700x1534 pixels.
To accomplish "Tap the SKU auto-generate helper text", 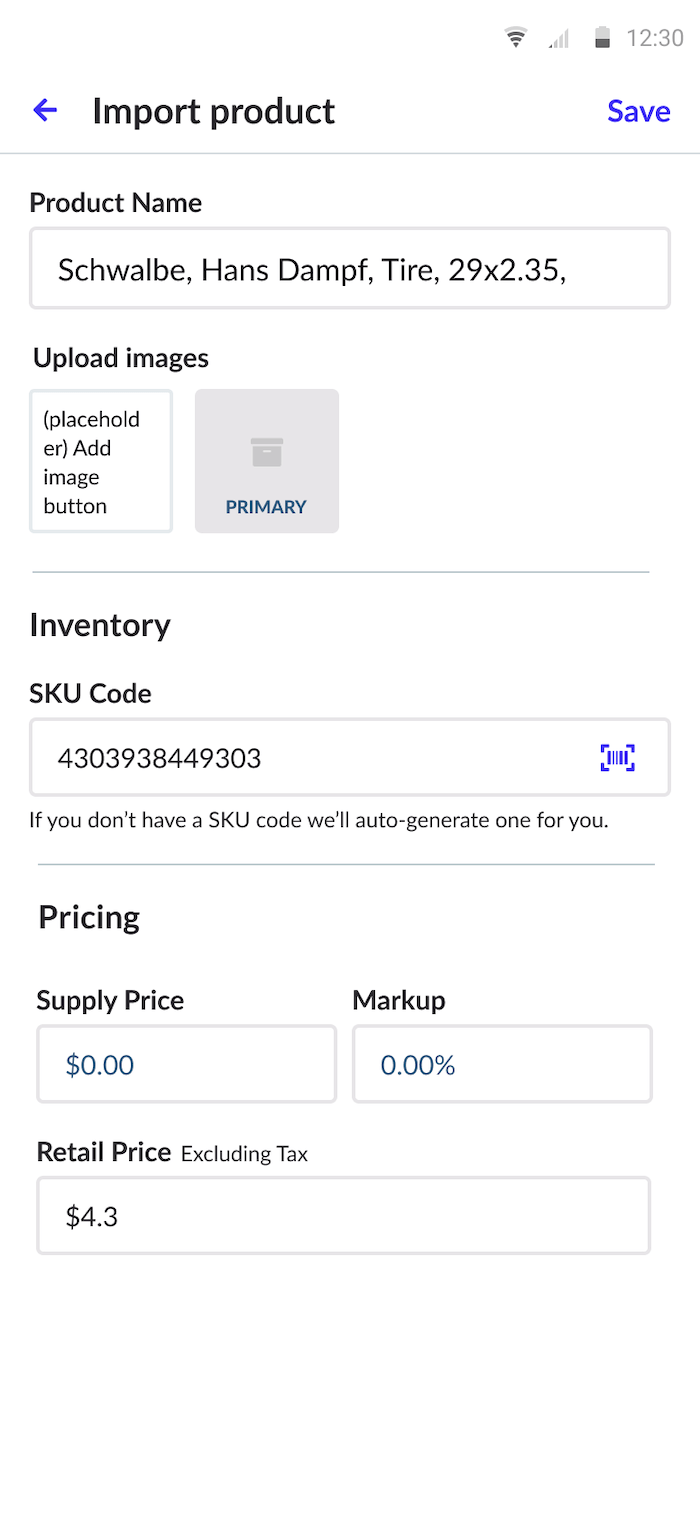I will tap(319, 821).
